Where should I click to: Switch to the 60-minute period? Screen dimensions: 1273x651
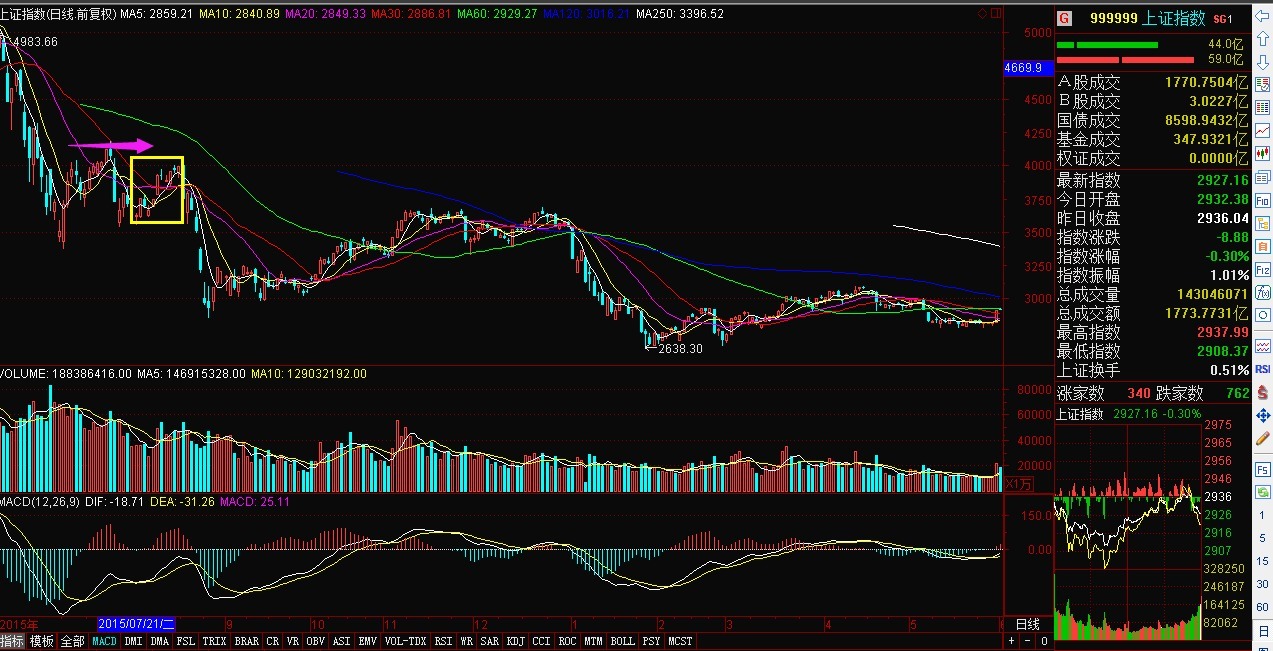[1264, 607]
